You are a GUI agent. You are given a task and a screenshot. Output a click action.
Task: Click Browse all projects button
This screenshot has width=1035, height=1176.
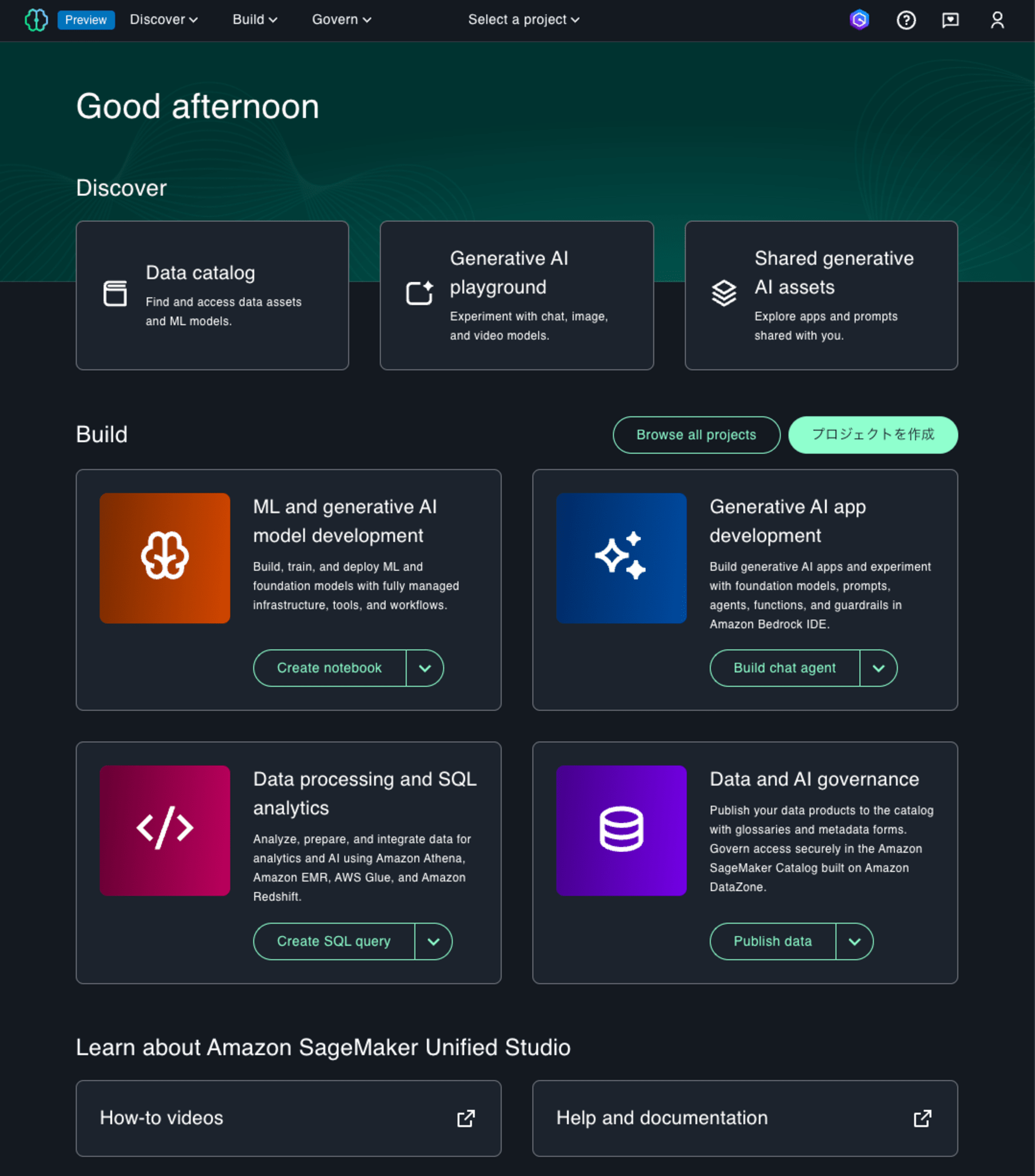(x=696, y=435)
